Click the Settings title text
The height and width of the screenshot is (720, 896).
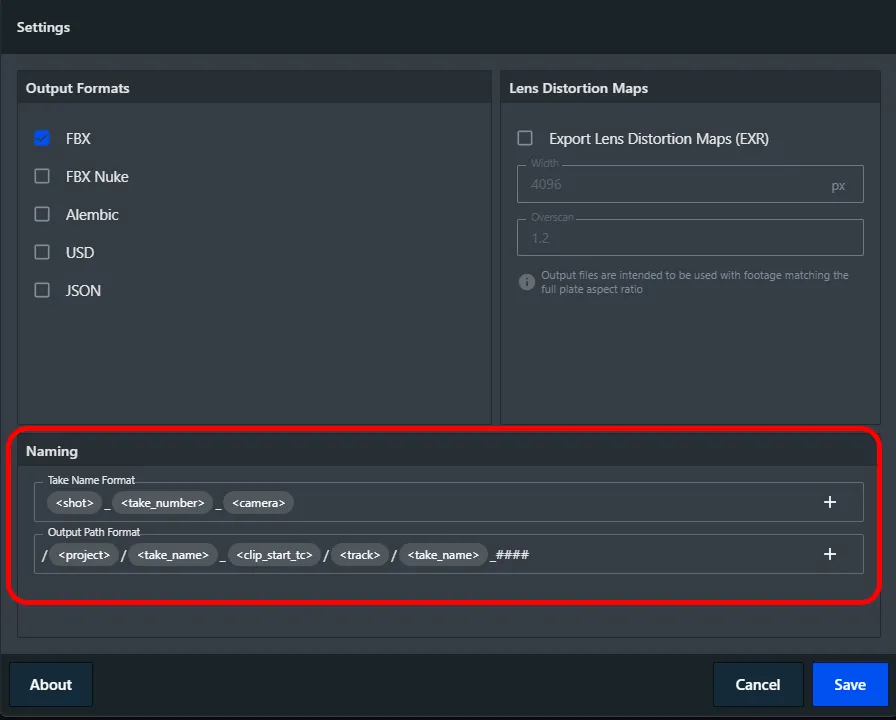pos(43,27)
